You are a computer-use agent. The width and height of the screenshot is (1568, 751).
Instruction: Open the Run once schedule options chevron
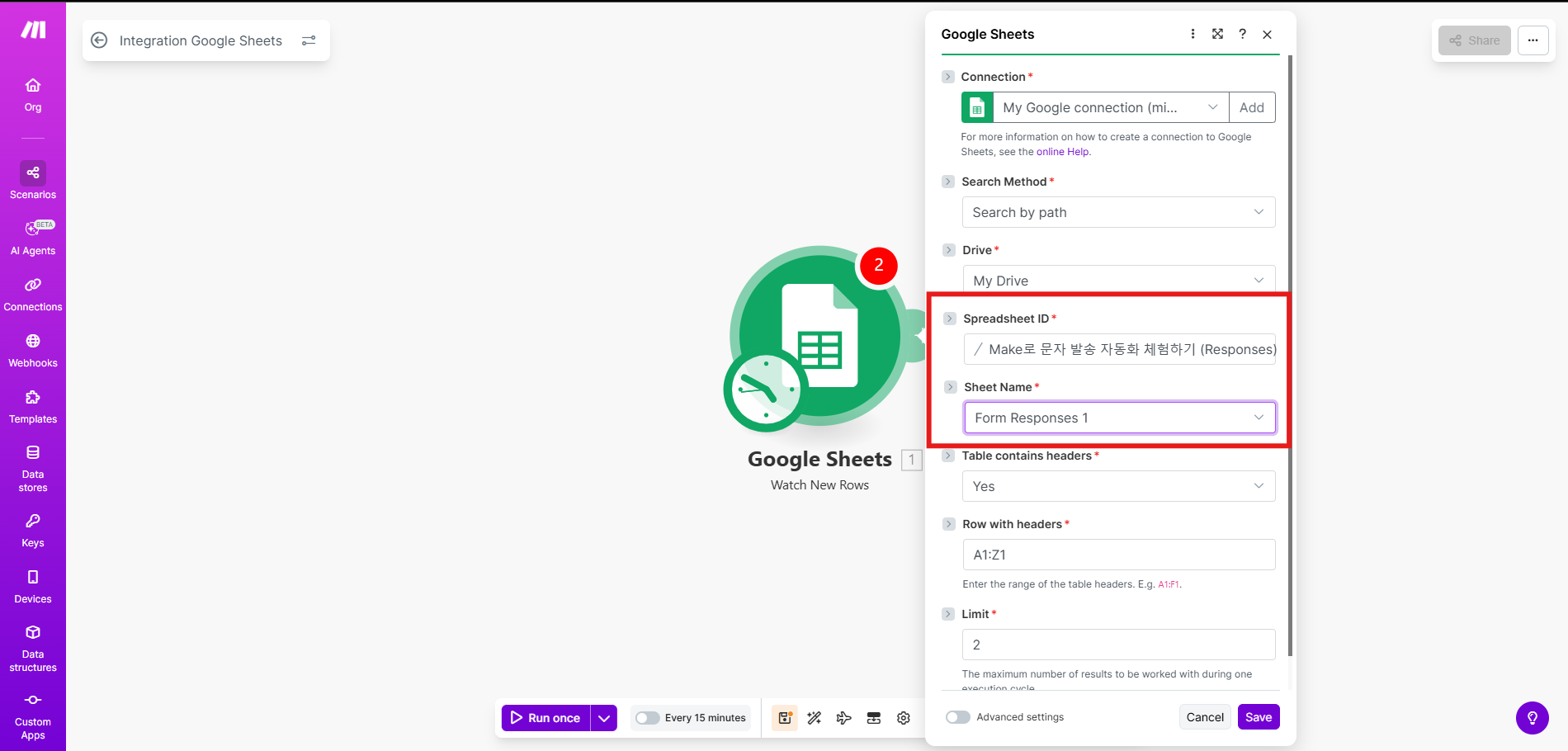pyautogui.click(x=604, y=717)
